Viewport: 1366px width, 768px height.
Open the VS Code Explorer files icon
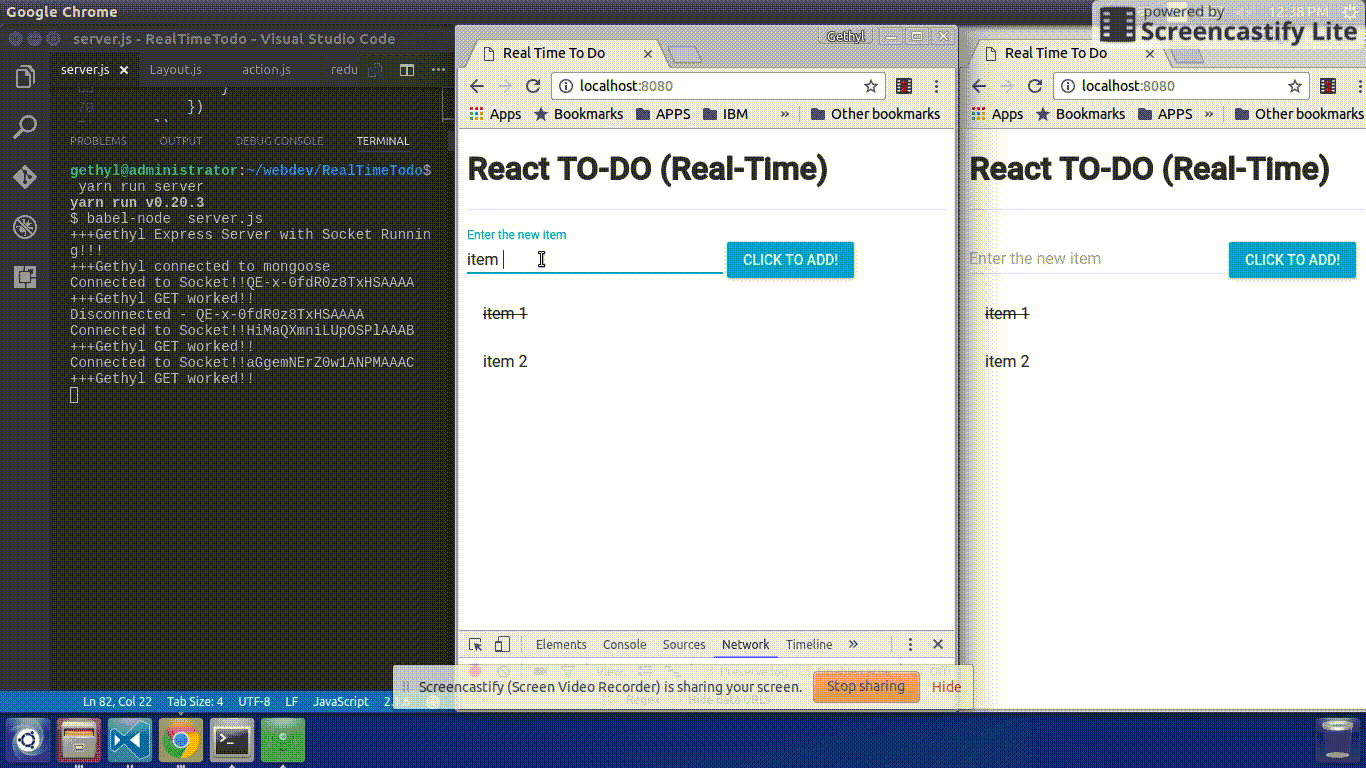tap(25, 77)
